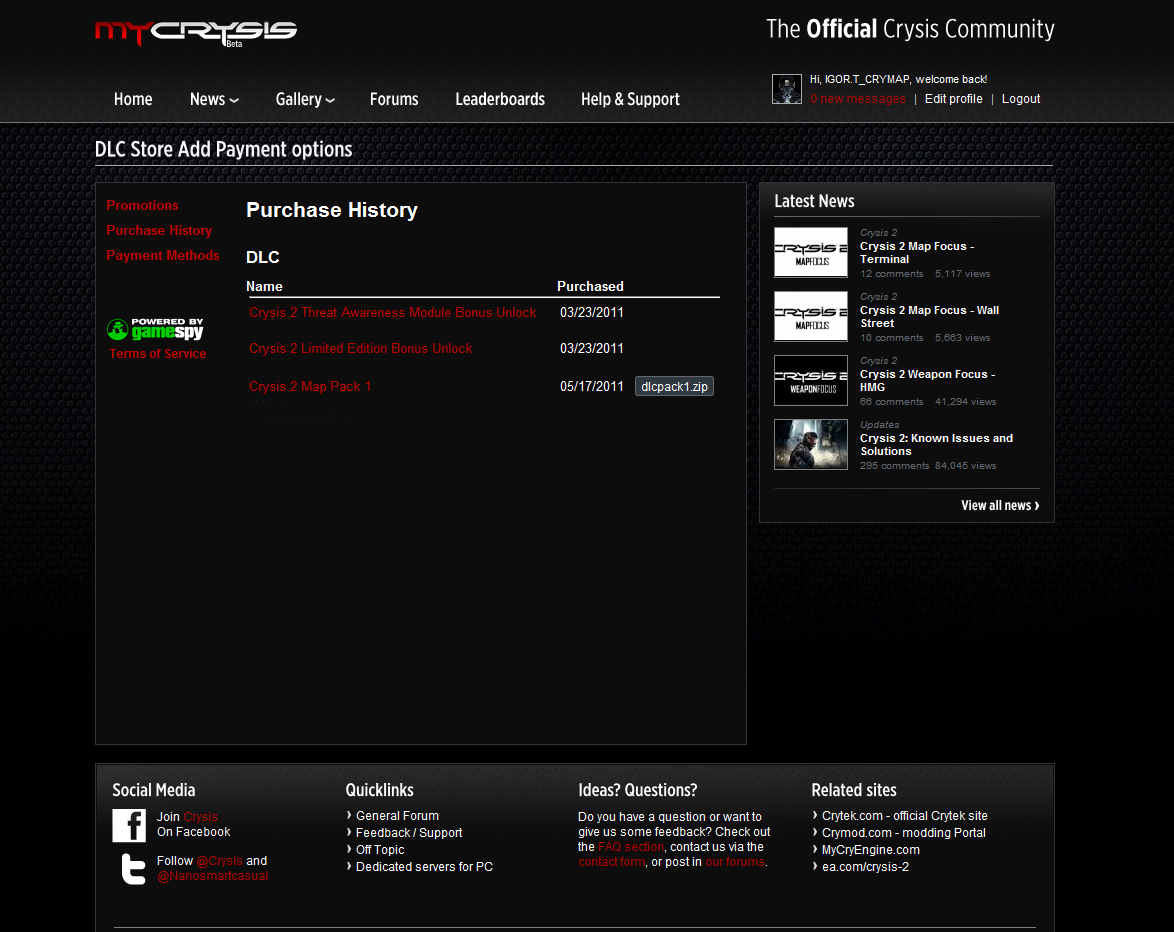Open Crysis 2 Map Focus - Wall Street headline

pos(929,317)
